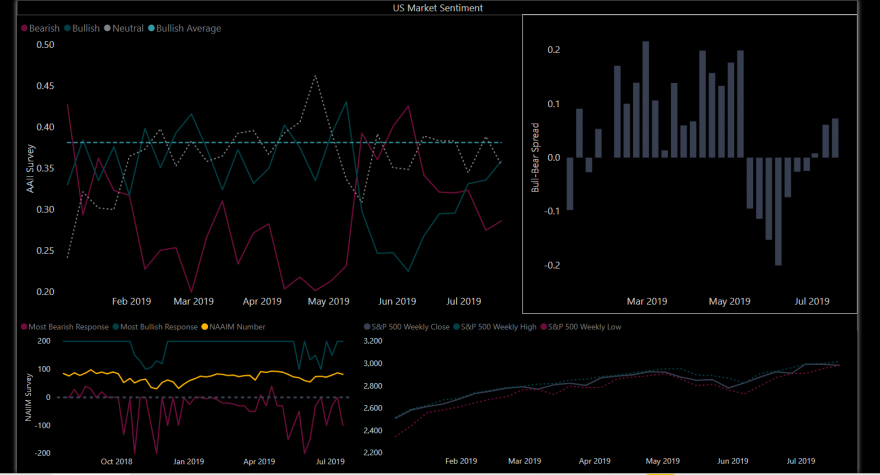Select the tallest bar in Bull-Bear Spread chart
Screen dimensions: 880x475
coord(645,99)
